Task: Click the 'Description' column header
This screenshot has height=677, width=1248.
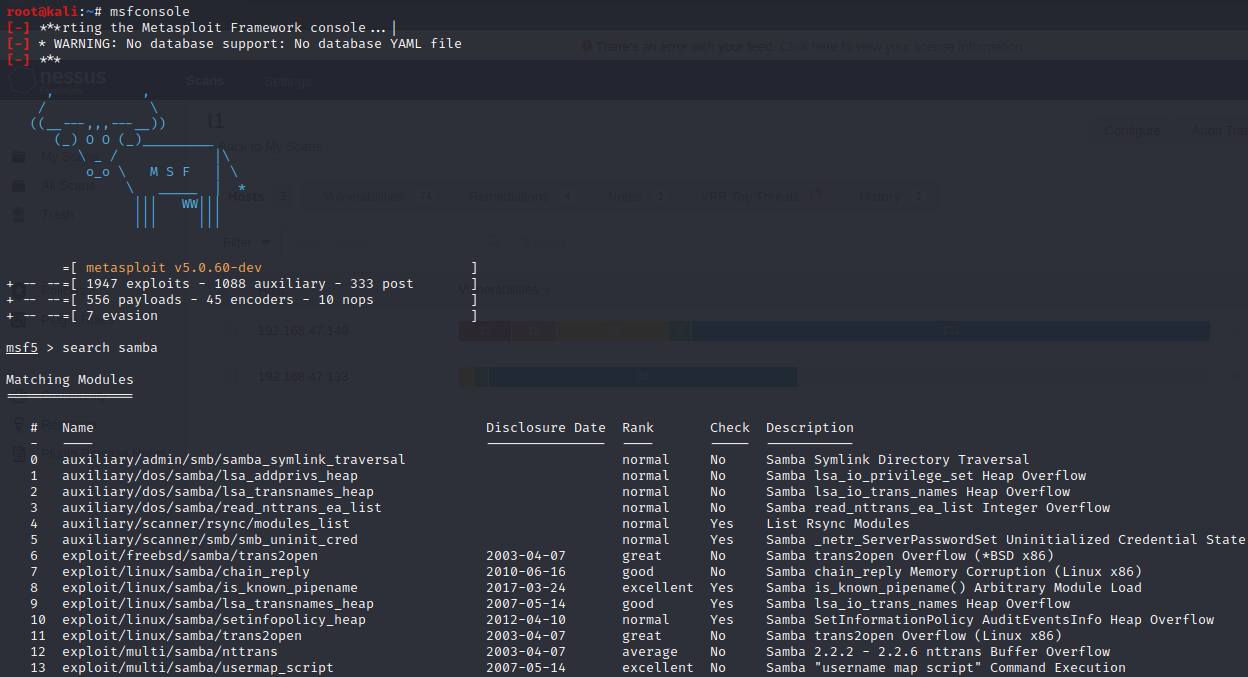Action: 810,428
